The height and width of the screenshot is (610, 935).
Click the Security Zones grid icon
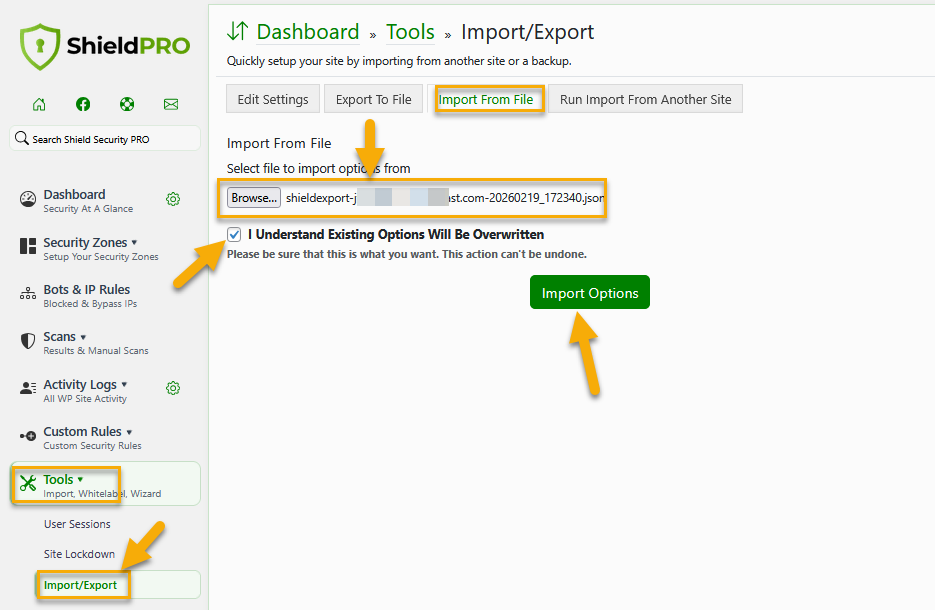(x=28, y=246)
